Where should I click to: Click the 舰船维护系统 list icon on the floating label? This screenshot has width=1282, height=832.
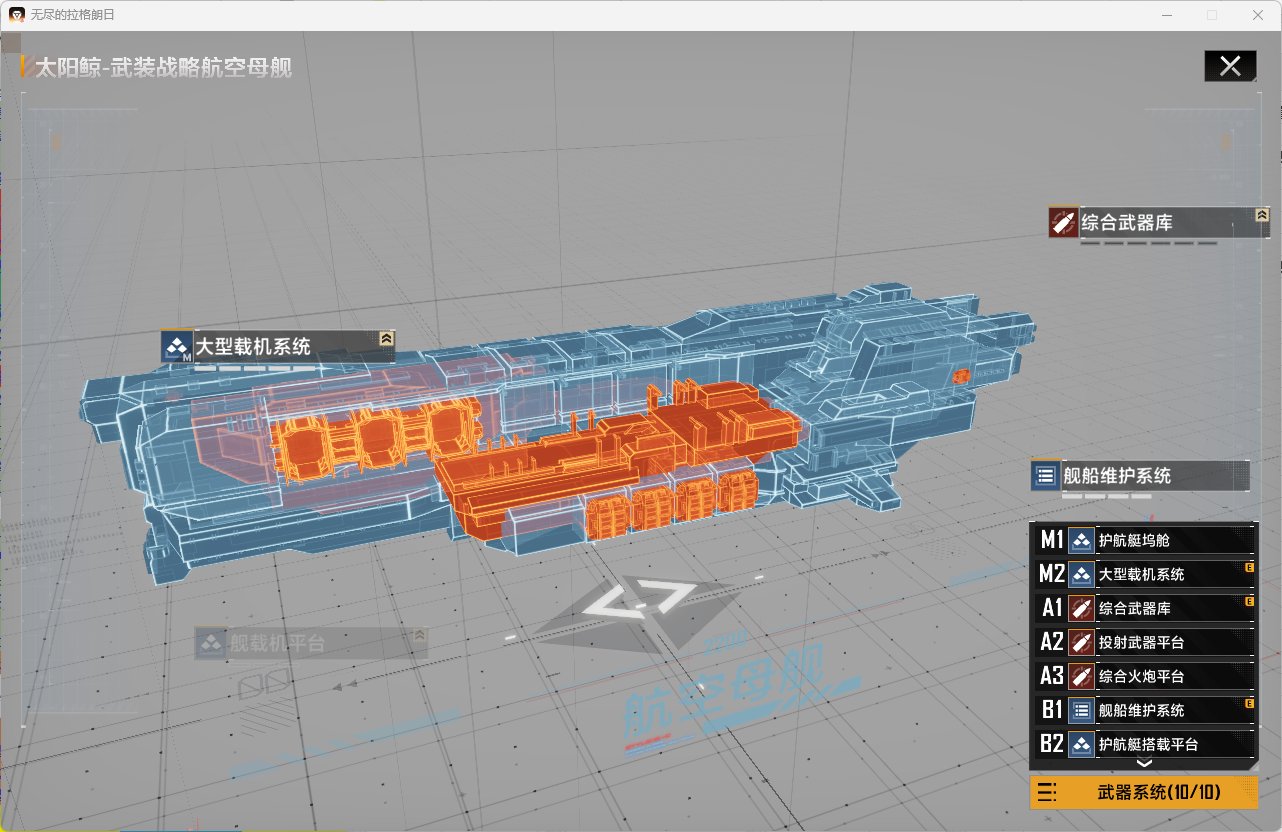[x=1046, y=476]
